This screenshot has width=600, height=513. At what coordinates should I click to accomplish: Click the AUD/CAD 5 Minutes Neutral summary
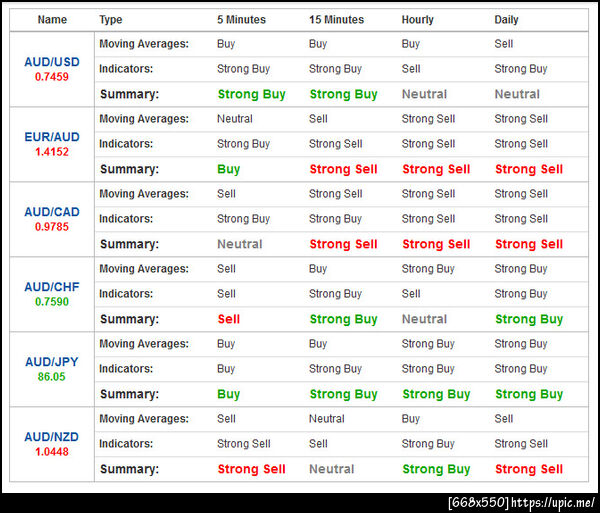coord(240,244)
